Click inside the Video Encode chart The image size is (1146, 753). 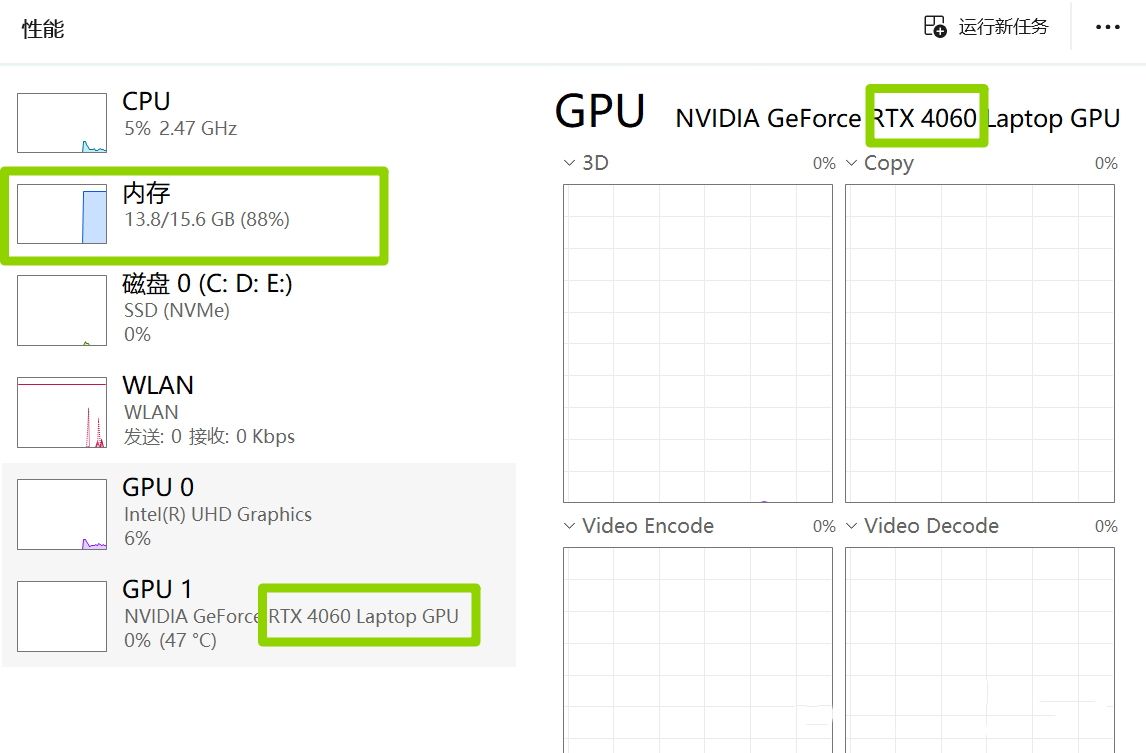pyautogui.click(x=698, y=648)
